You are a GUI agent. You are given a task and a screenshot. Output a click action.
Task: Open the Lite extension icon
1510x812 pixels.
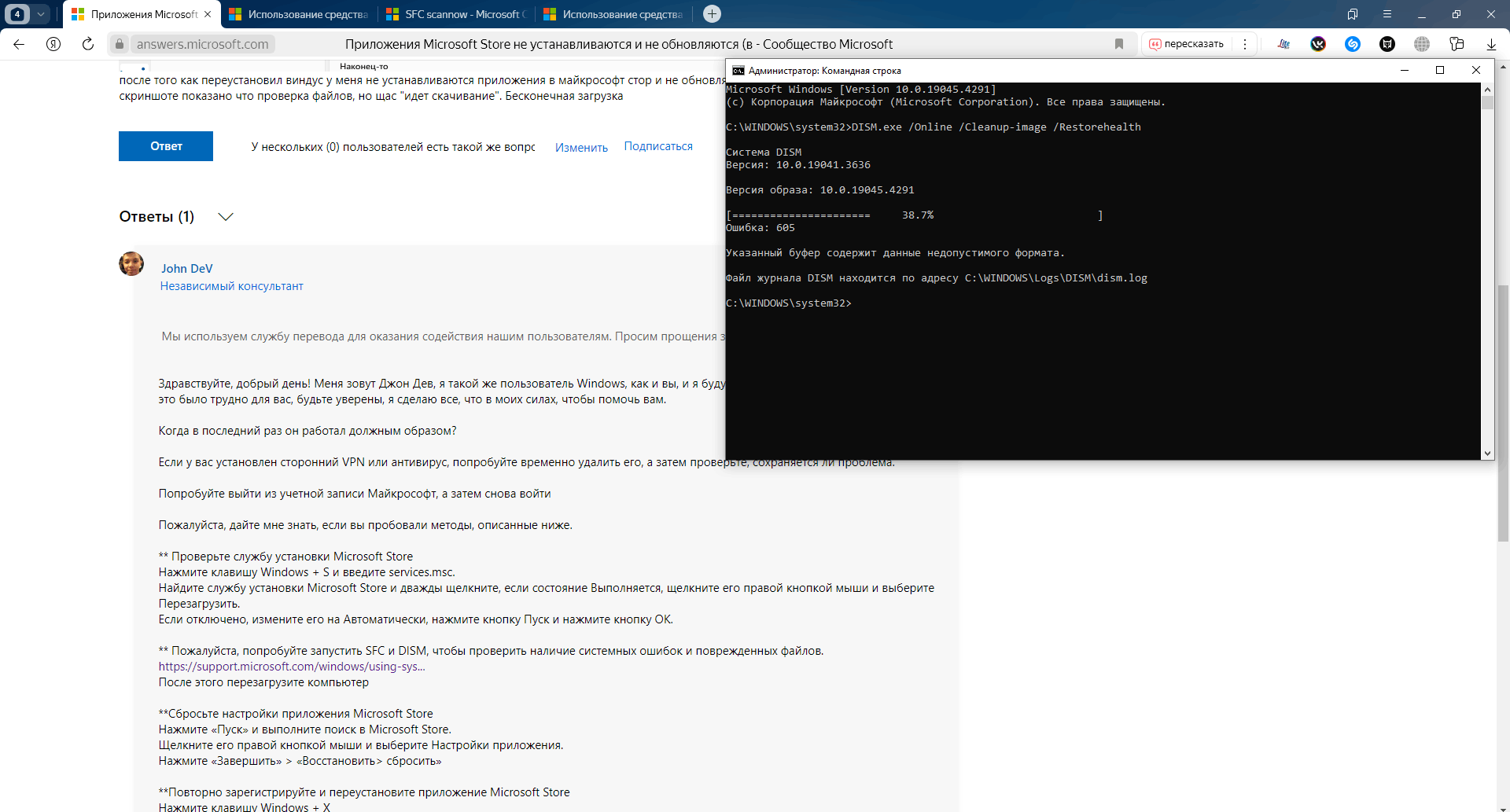(x=1283, y=44)
